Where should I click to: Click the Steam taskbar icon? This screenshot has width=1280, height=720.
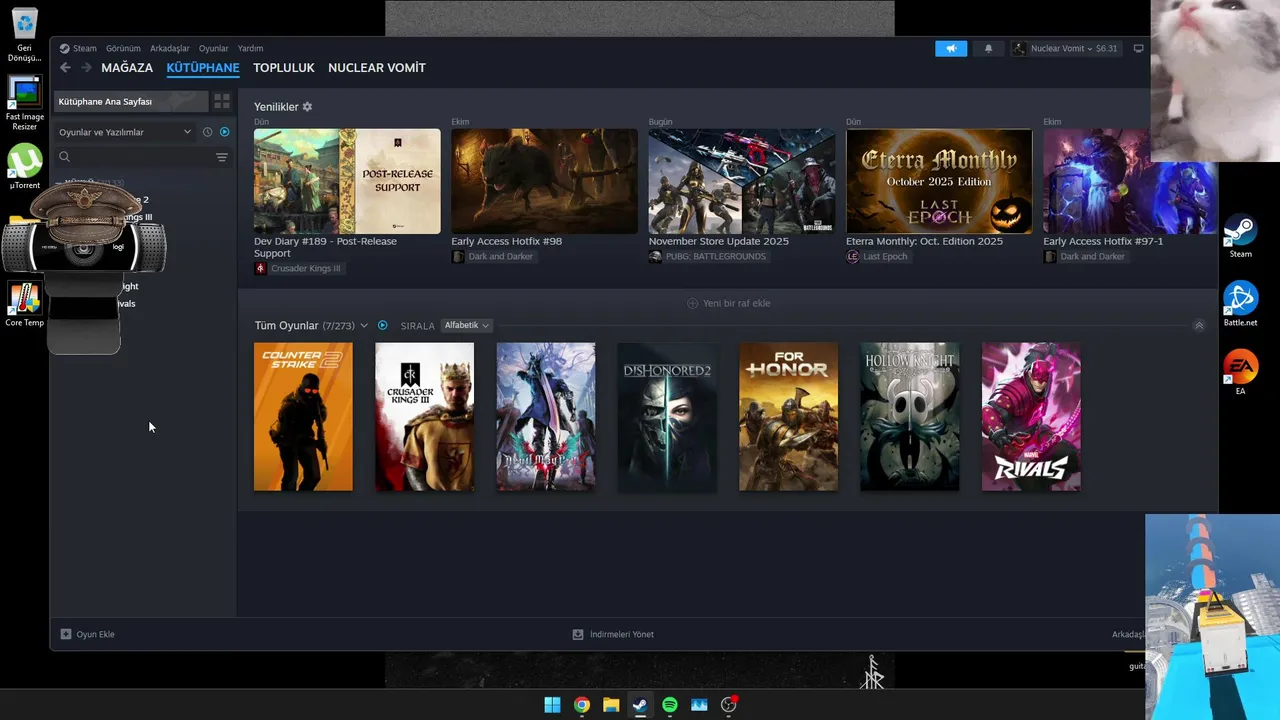tap(640, 705)
